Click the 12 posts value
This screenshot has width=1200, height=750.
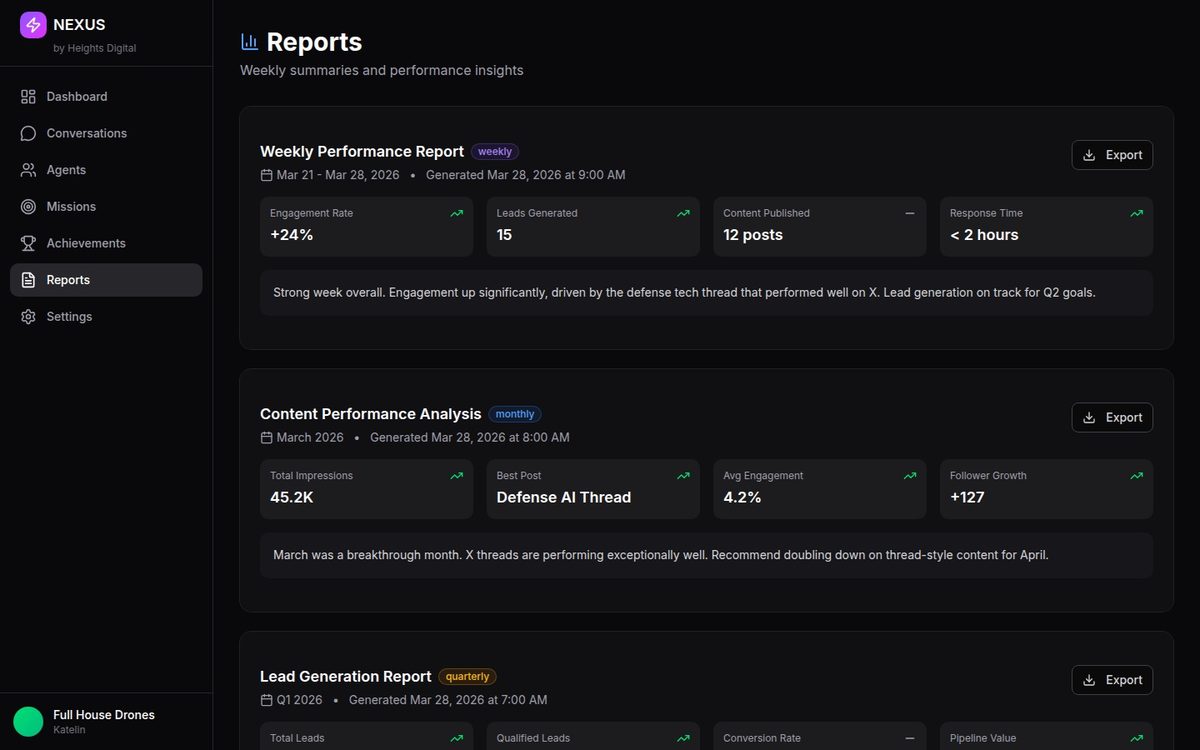point(753,235)
